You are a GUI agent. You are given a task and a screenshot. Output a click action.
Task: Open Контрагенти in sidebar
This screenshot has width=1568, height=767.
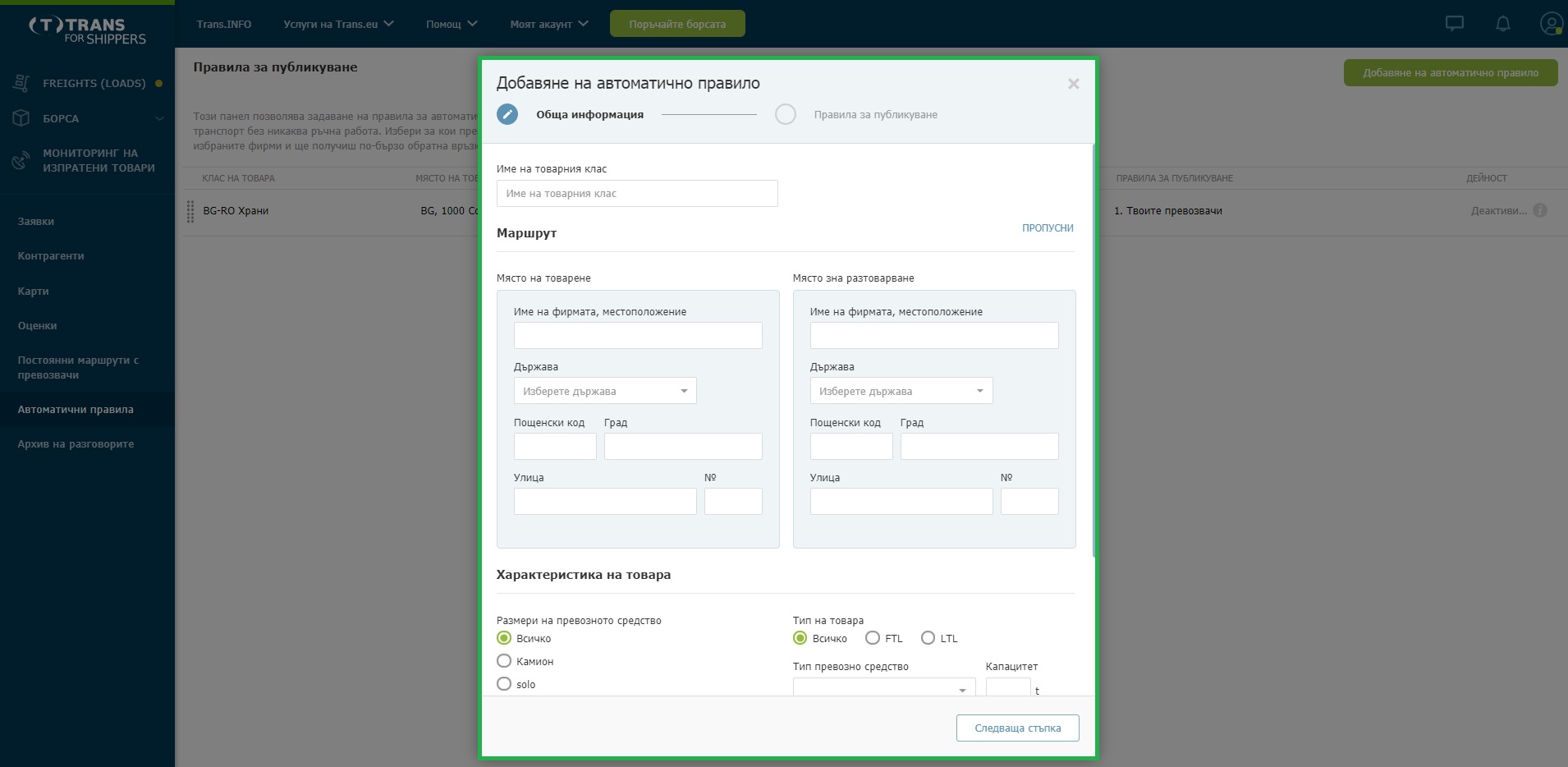pyautogui.click(x=51, y=256)
